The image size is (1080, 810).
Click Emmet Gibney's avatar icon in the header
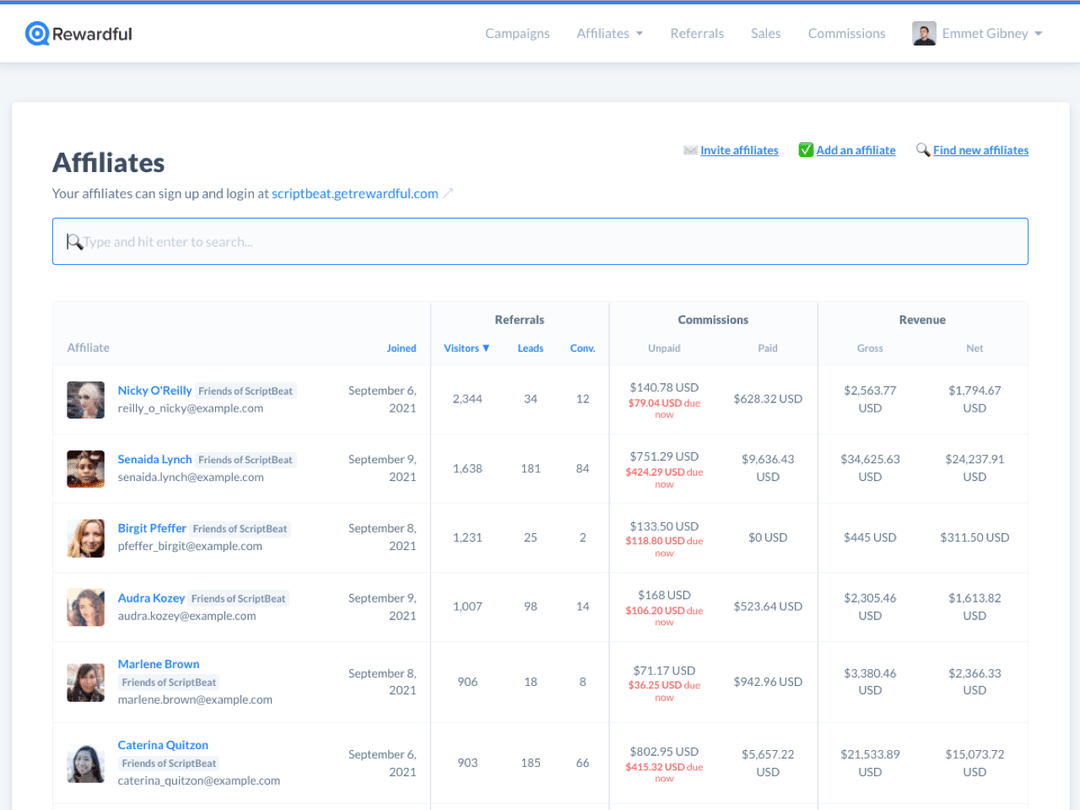[x=923, y=32]
